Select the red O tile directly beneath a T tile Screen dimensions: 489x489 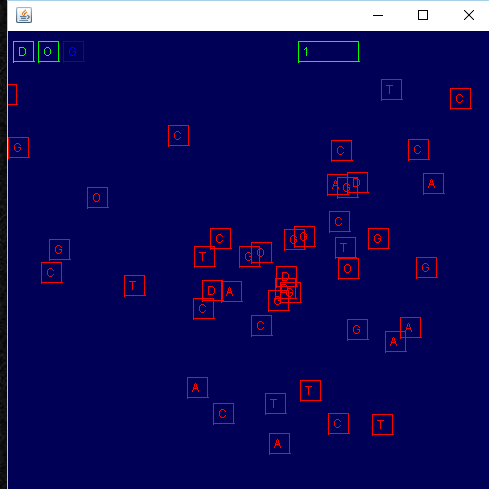348,269
